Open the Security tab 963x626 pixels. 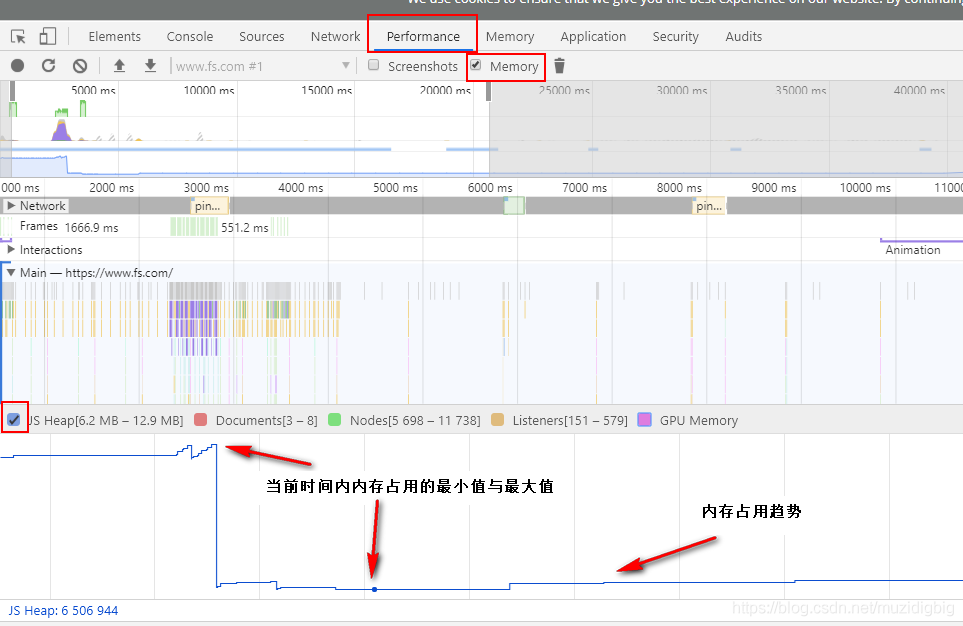(x=676, y=37)
